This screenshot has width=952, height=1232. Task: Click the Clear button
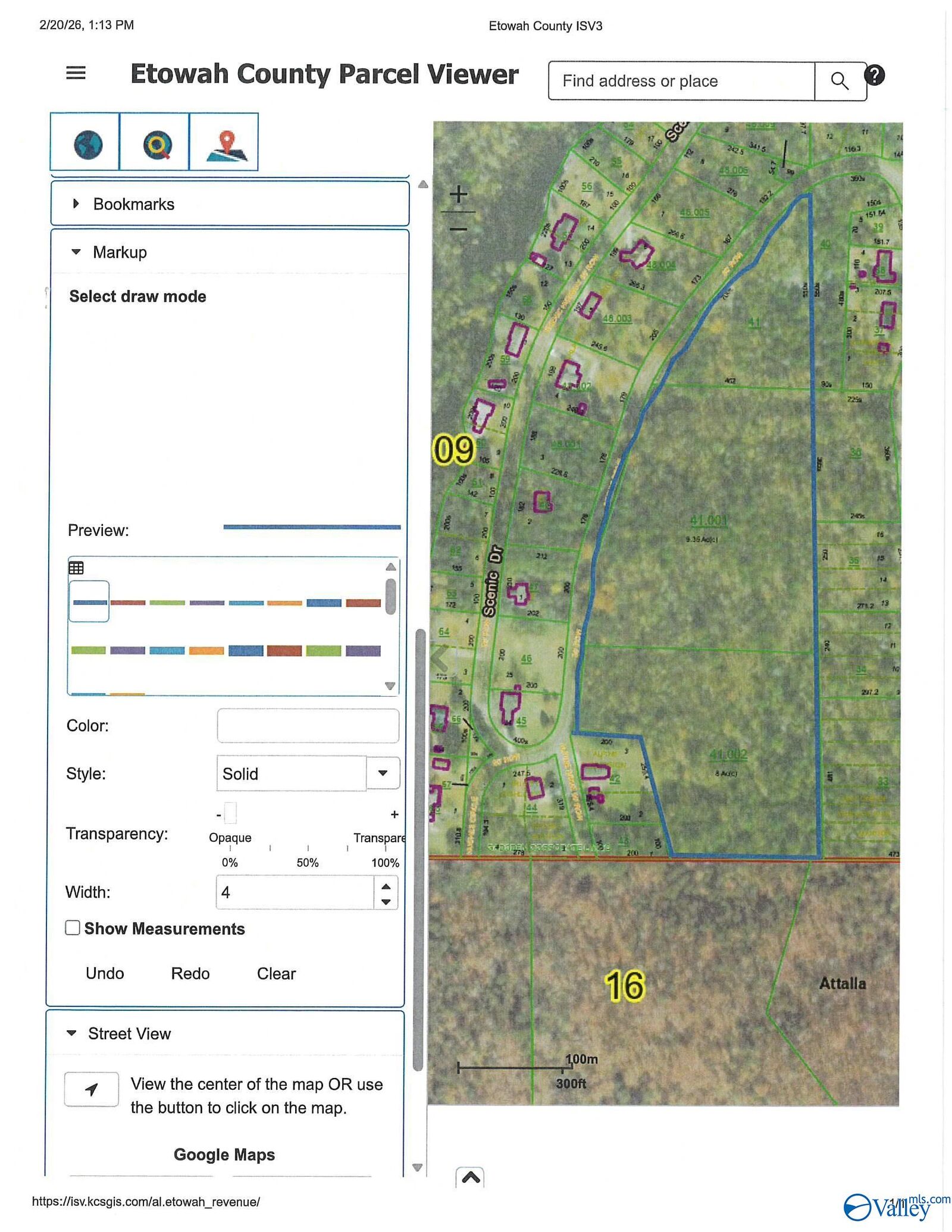pyautogui.click(x=276, y=973)
